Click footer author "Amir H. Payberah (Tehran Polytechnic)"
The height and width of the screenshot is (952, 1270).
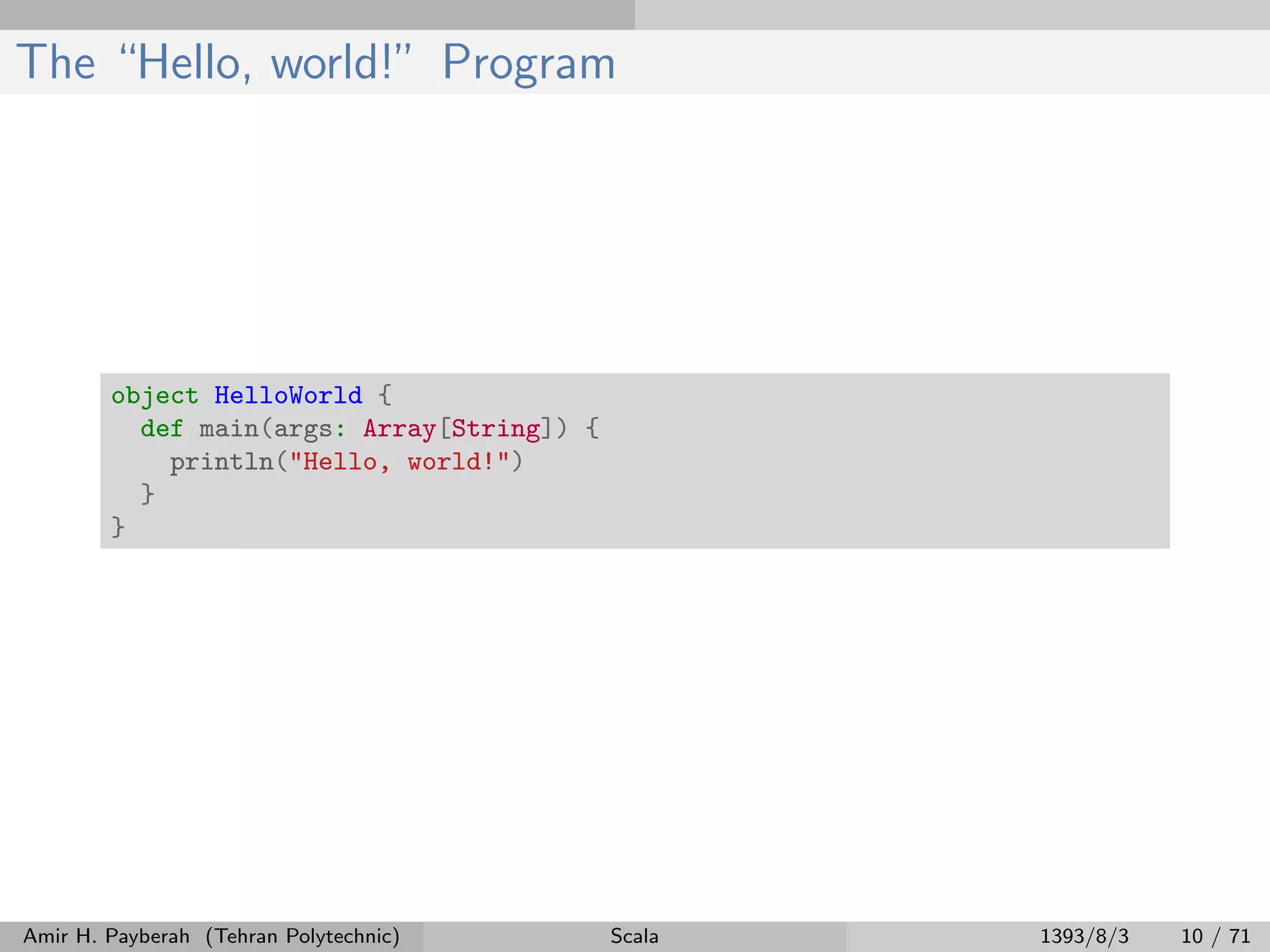click(211, 936)
